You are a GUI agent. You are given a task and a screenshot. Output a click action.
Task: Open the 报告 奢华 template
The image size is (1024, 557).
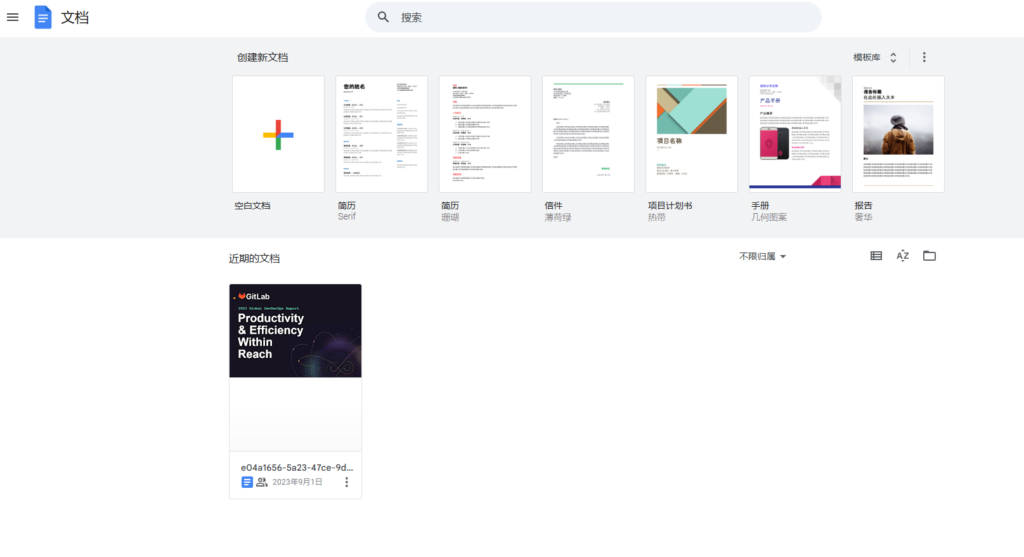pos(898,134)
